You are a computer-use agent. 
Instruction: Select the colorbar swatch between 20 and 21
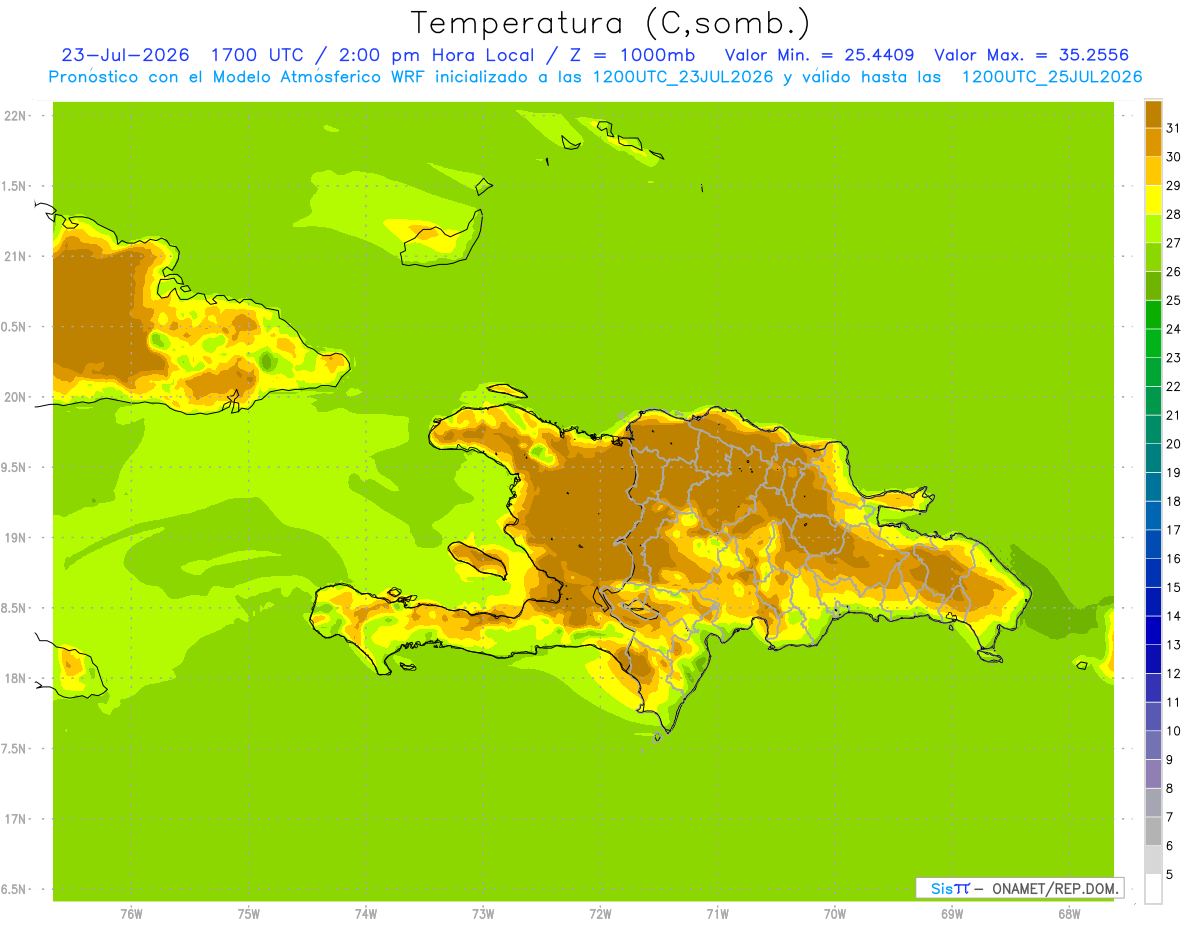[1153, 429]
